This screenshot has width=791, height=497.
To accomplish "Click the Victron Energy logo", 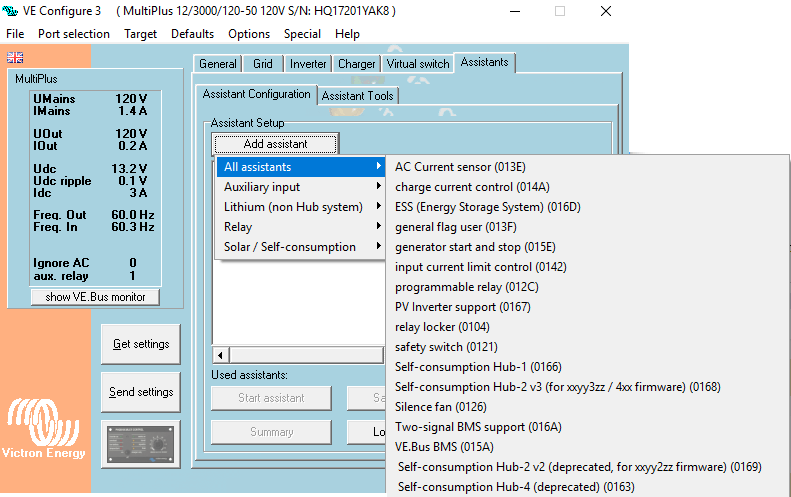I will pyautogui.click(x=44, y=428).
